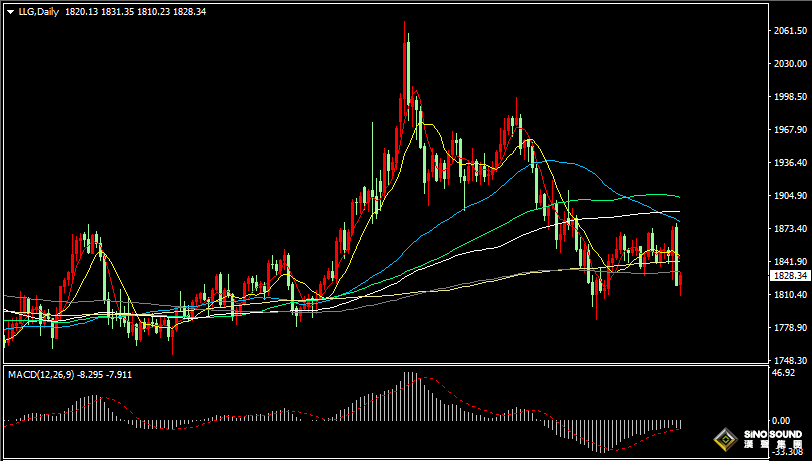This screenshot has width=812, height=461.
Task: Click the LLG,Daily chart title
Action: (39, 11)
